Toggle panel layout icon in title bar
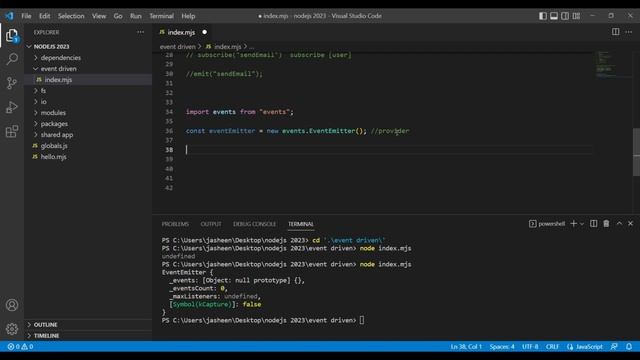 554,16
